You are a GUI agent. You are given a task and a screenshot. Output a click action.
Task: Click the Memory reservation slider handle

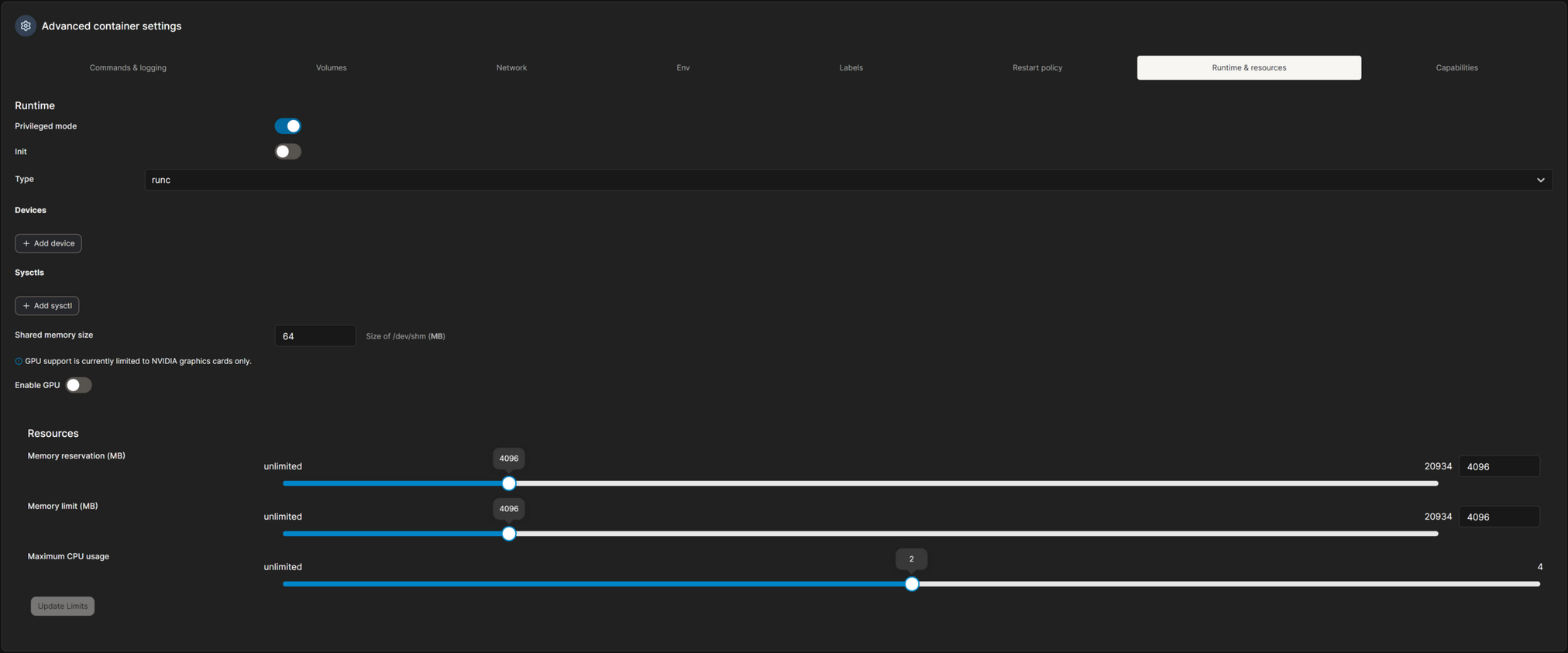[509, 483]
